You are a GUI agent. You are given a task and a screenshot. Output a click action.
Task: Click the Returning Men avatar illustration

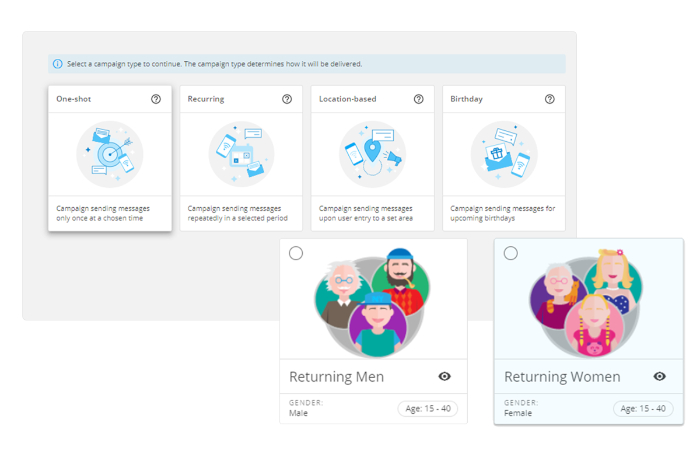point(372,303)
